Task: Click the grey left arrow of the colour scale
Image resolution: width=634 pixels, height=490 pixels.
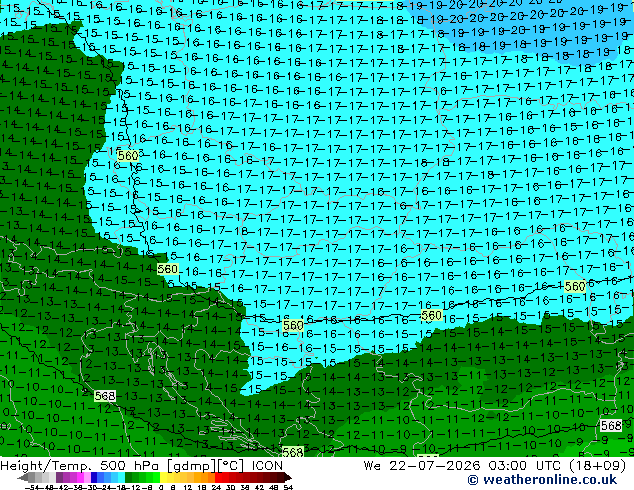Action: click(22, 478)
